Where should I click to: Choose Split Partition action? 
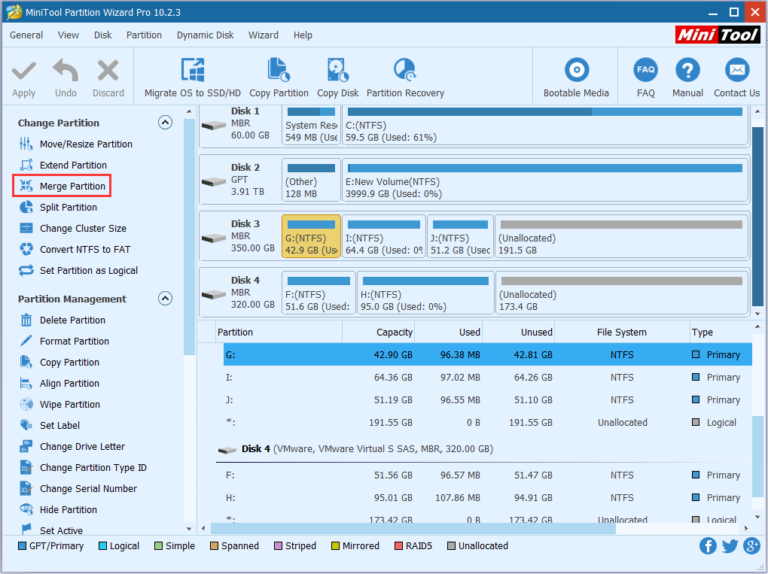click(x=68, y=207)
